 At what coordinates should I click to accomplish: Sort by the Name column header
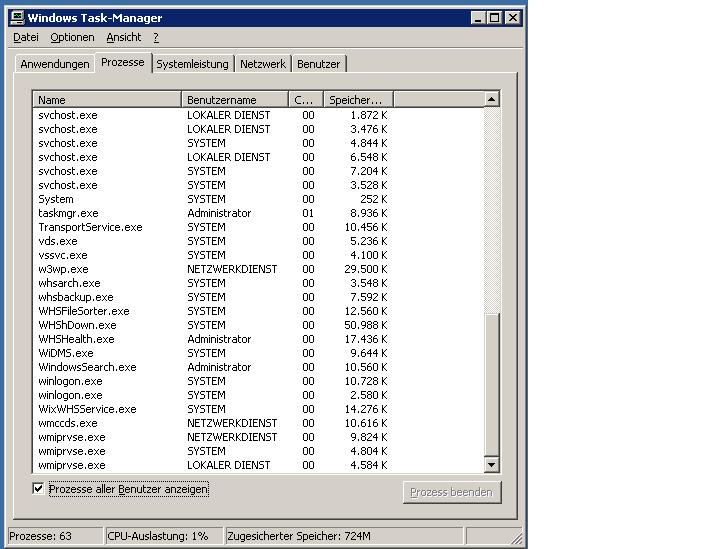[107, 100]
